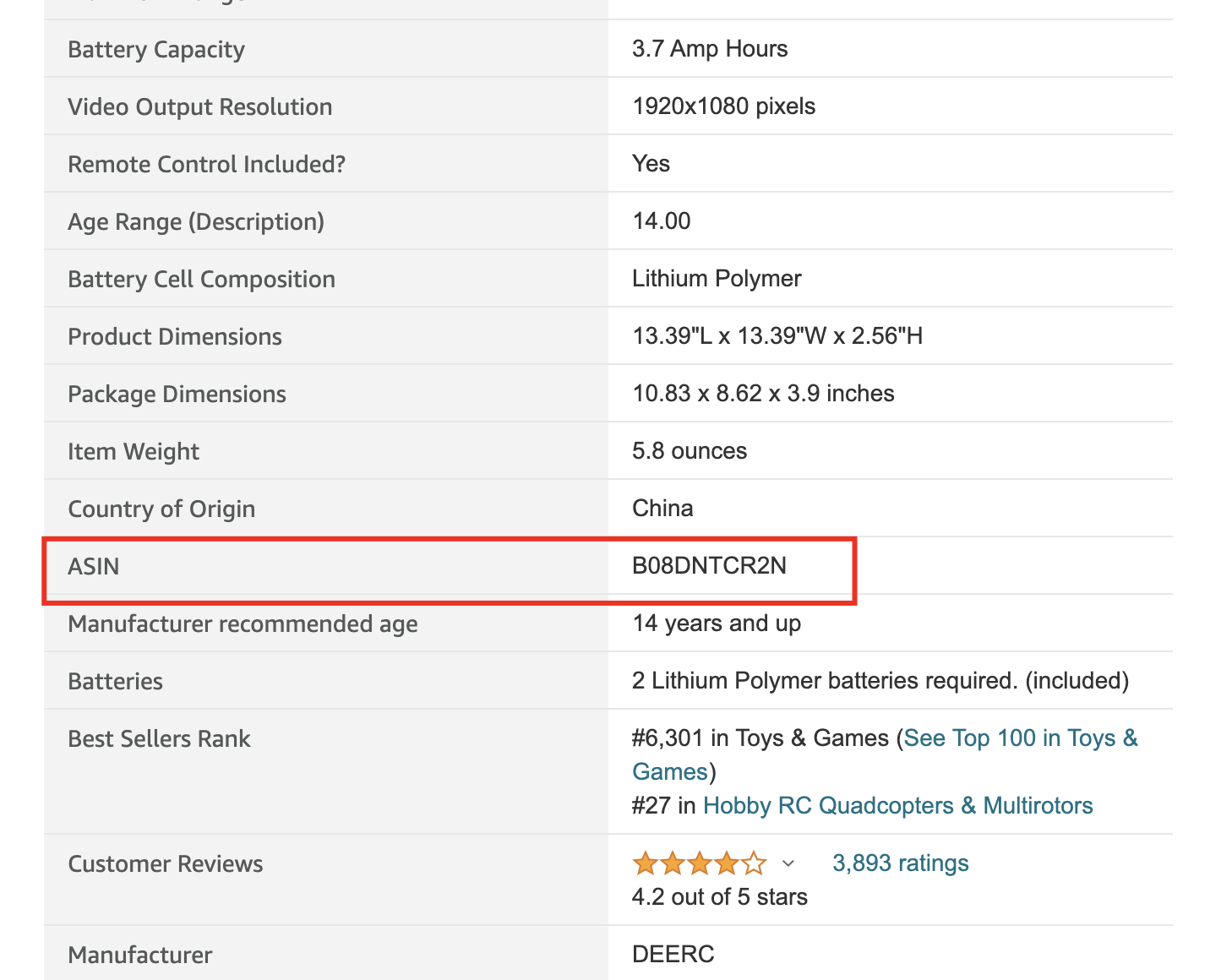
Task: Click the '4.2 out of 5 stars' text
Action: pos(720,896)
